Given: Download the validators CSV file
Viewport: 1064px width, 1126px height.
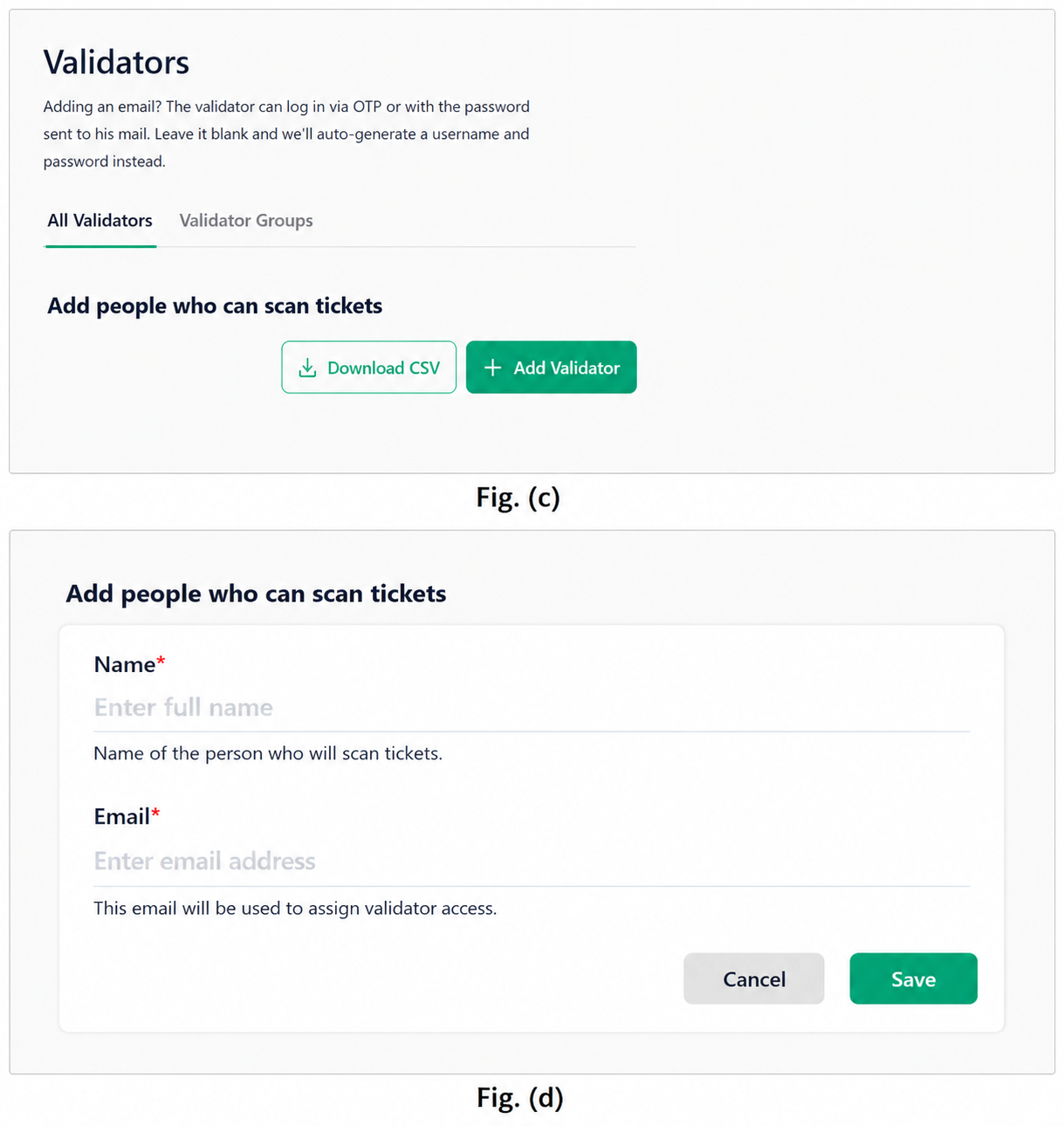Looking at the screenshot, I should (368, 367).
